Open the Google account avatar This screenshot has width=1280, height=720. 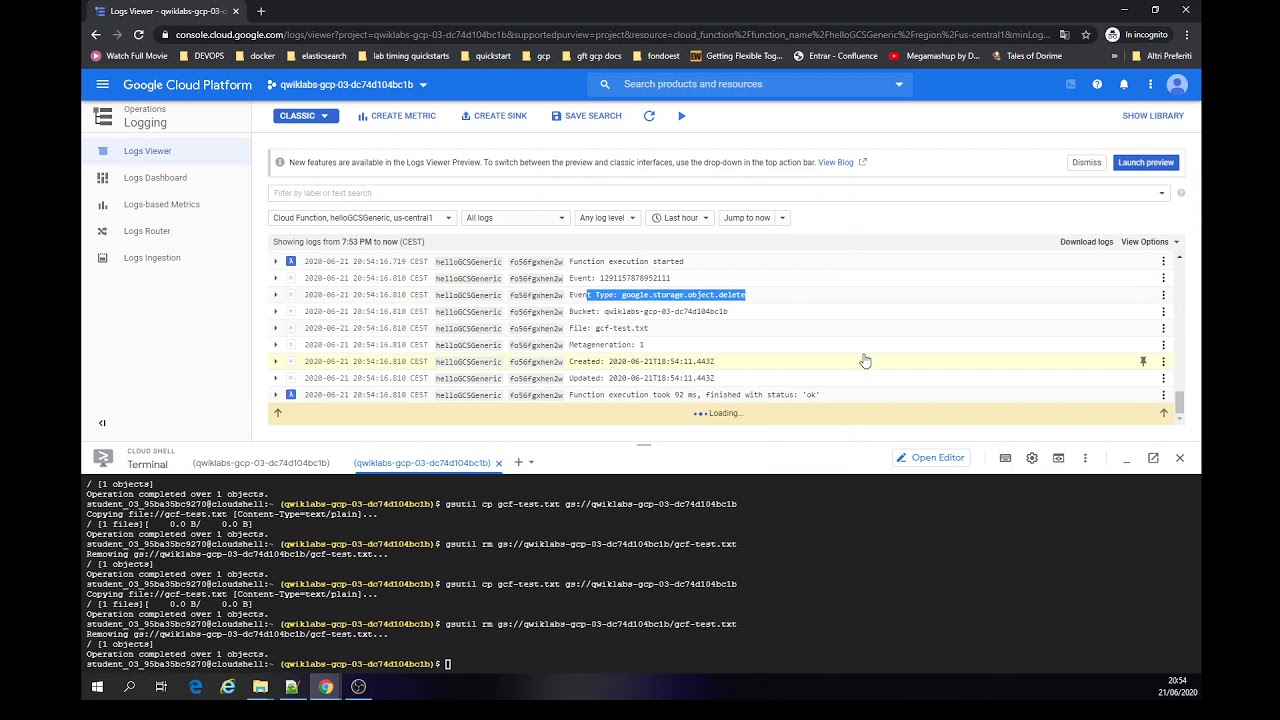coord(1177,85)
